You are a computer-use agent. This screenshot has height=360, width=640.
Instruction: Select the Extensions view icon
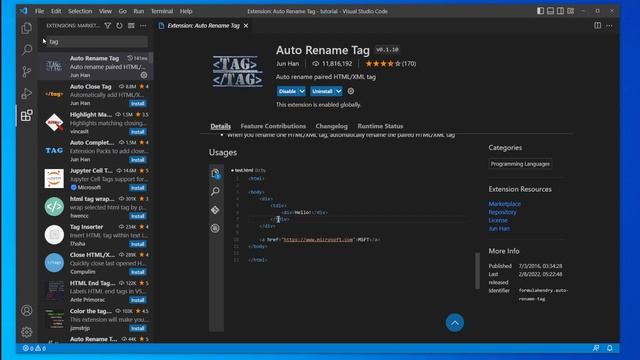27,116
